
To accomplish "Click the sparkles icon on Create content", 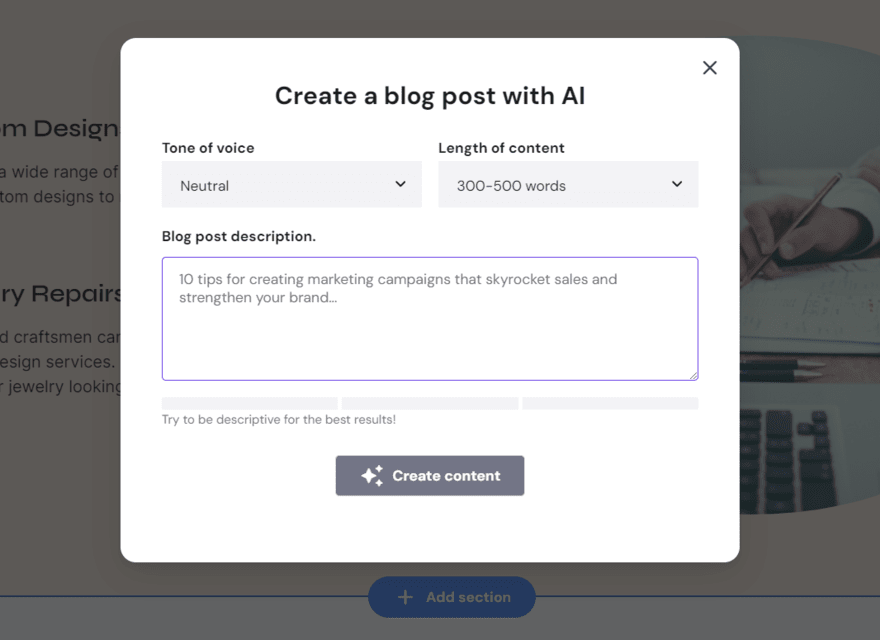I will coord(370,475).
